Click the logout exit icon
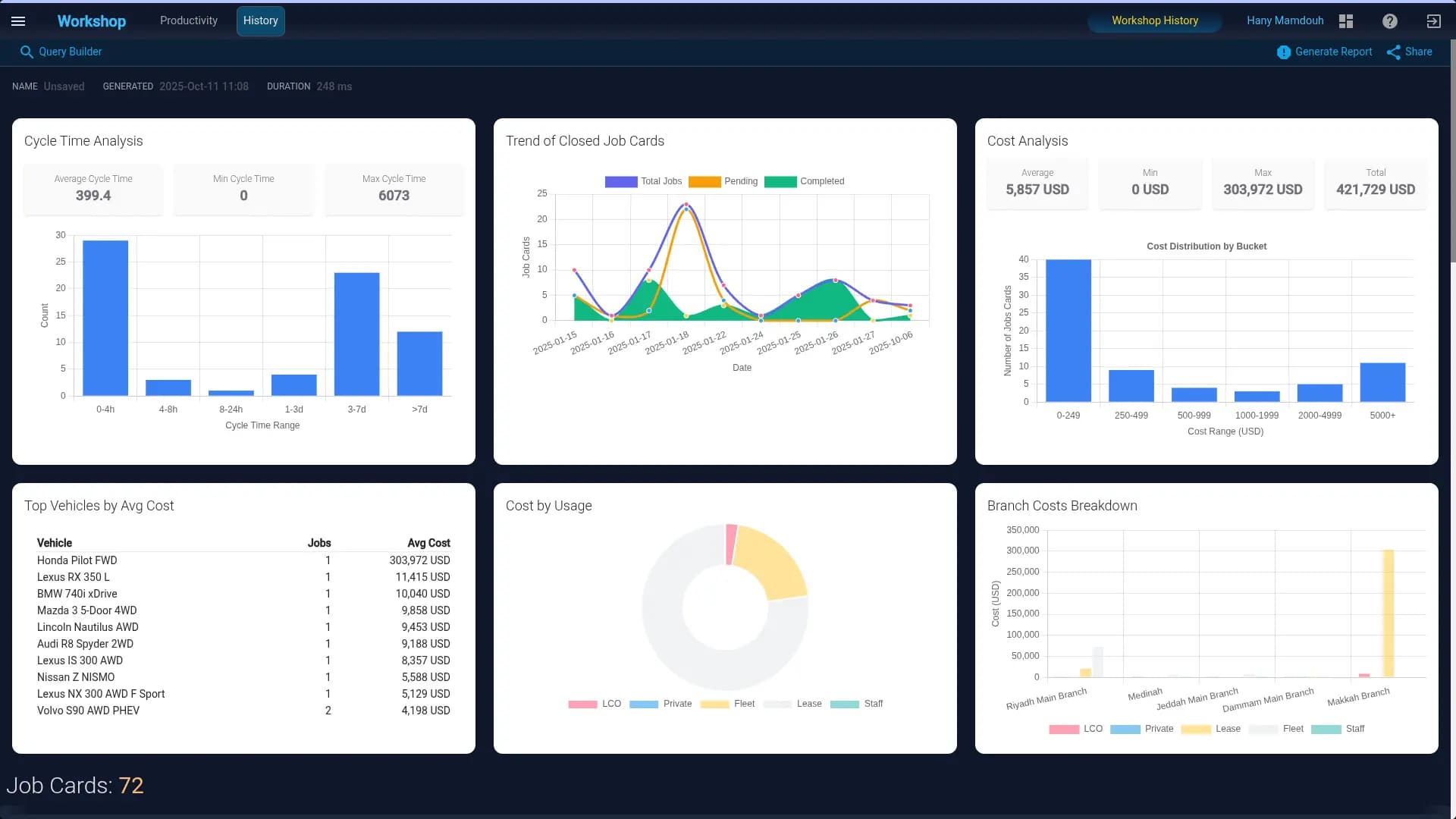This screenshot has height=819, width=1456. point(1433,21)
